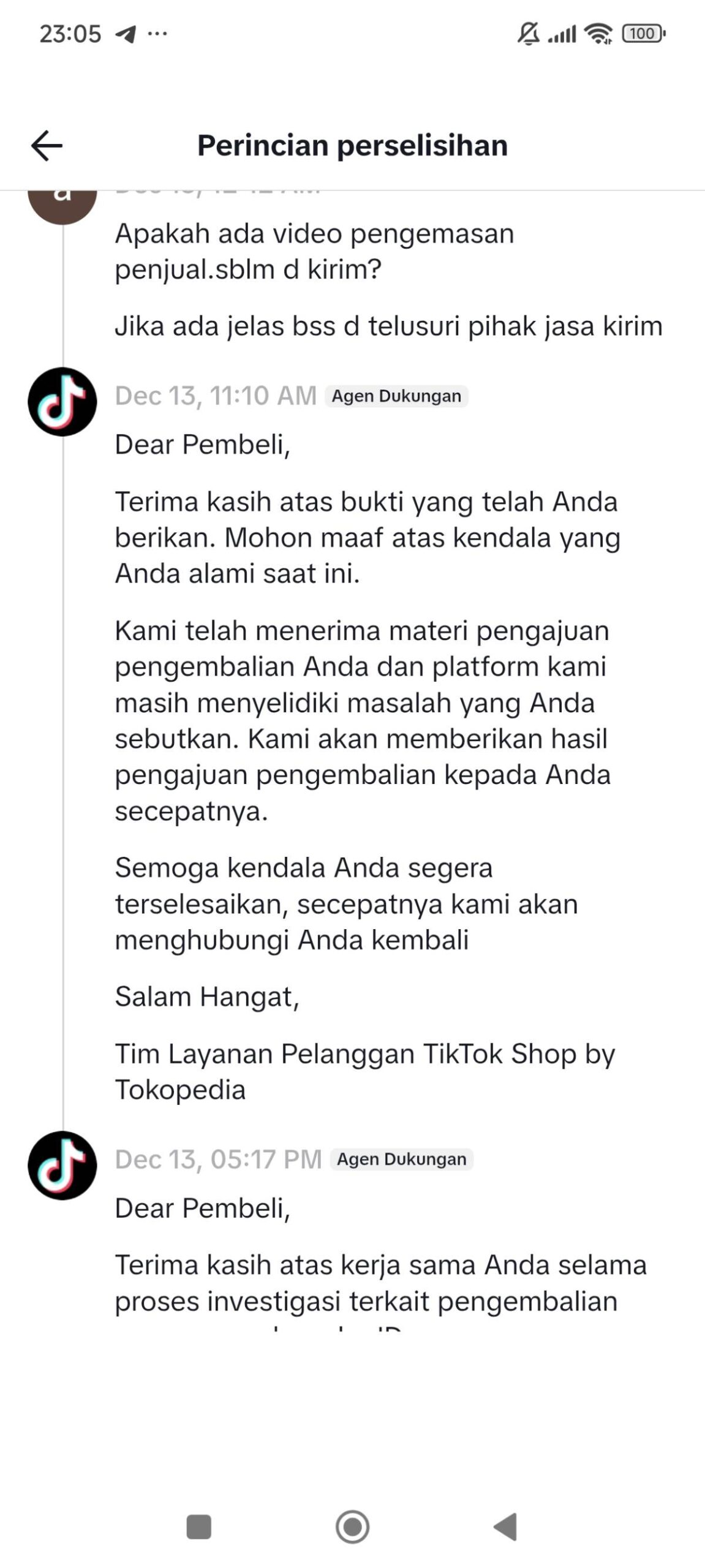This screenshot has width=705, height=1568.
Task: Tap second Agen Dukungan badge at 05:17 PM
Action: (402, 1159)
